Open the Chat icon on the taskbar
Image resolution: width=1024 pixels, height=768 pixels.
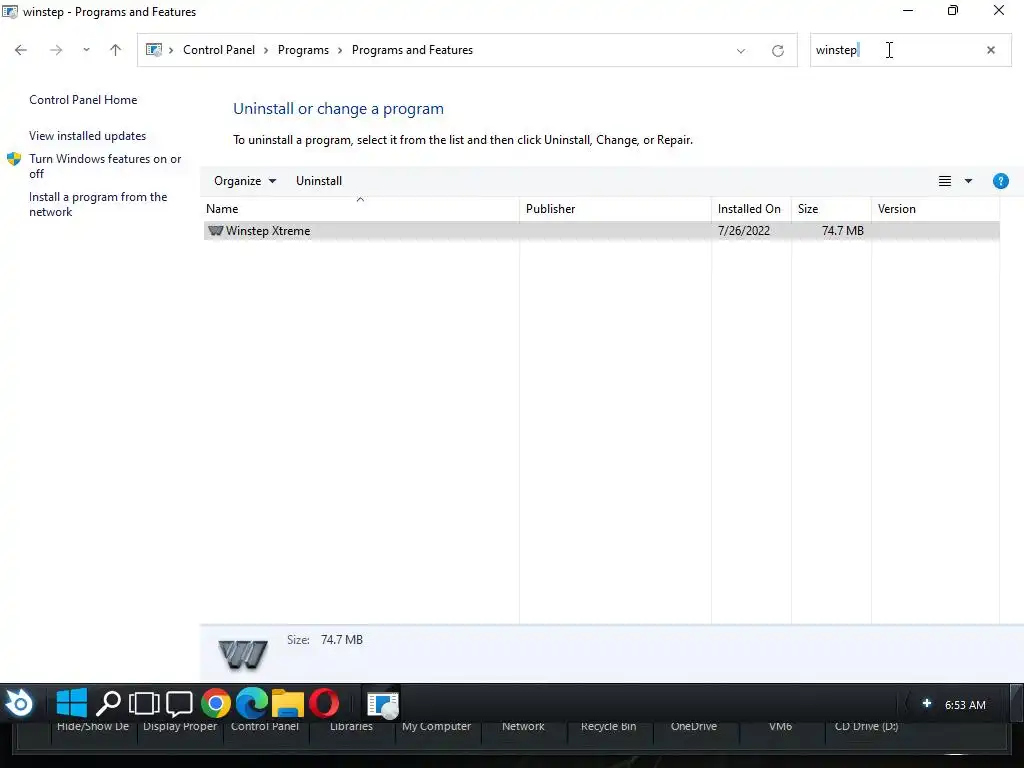(179, 703)
